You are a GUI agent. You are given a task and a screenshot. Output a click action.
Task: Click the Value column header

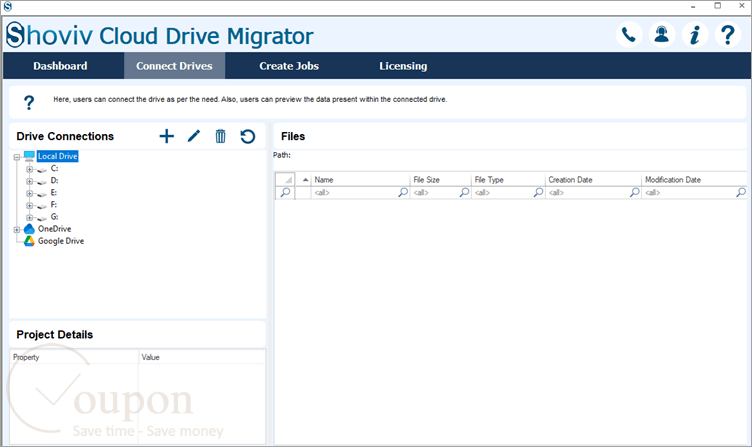[x=202, y=357]
